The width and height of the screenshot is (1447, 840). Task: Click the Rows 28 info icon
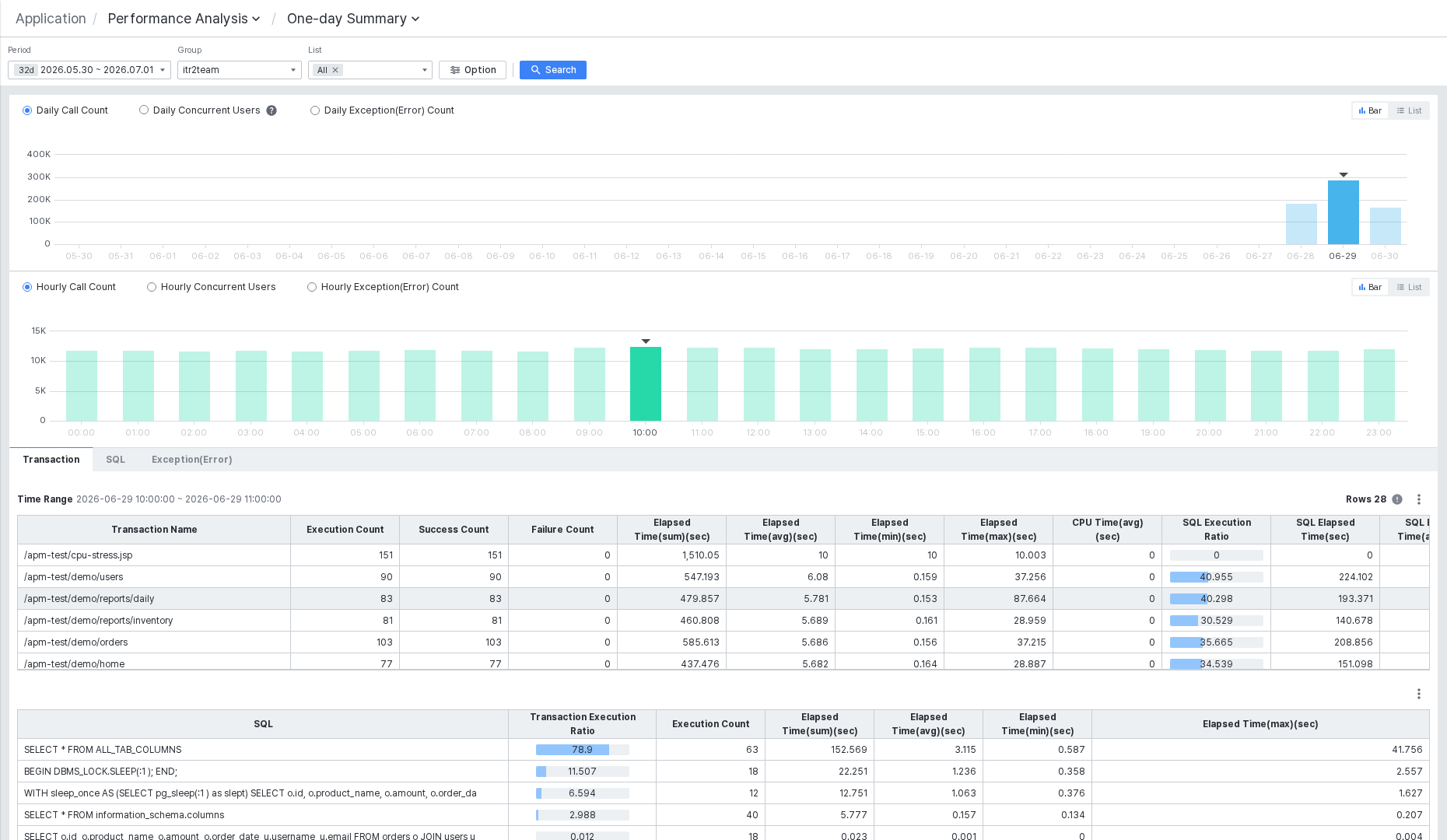(1397, 499)
